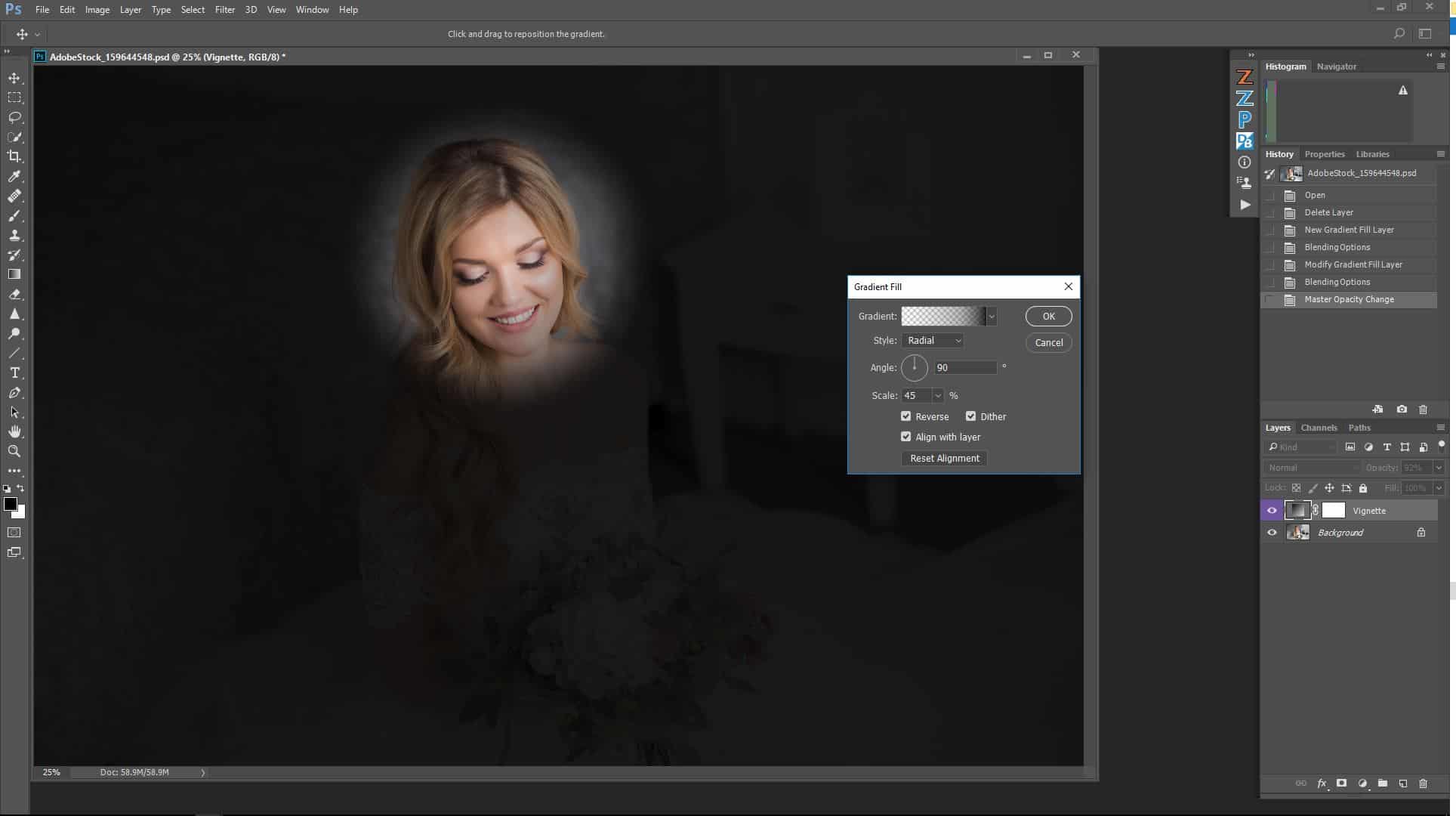
Task: Select the Eyedropper tool
Action: click(14, 176)
